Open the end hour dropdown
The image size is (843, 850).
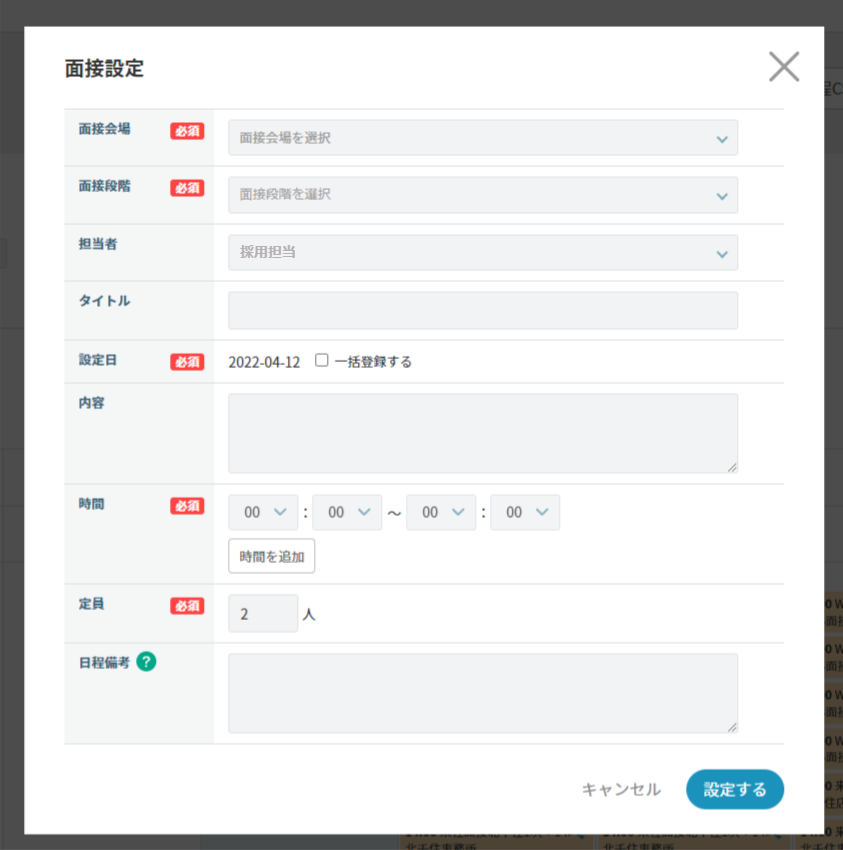pos(441,512)
